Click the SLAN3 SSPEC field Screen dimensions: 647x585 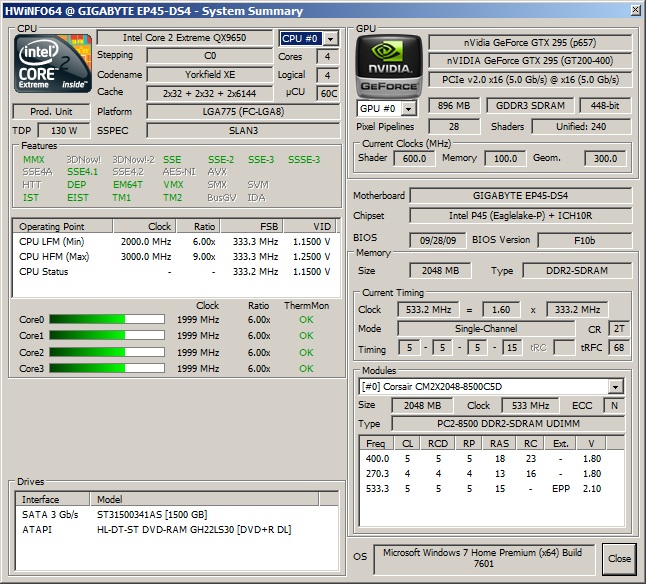click(x=243, y=131)
